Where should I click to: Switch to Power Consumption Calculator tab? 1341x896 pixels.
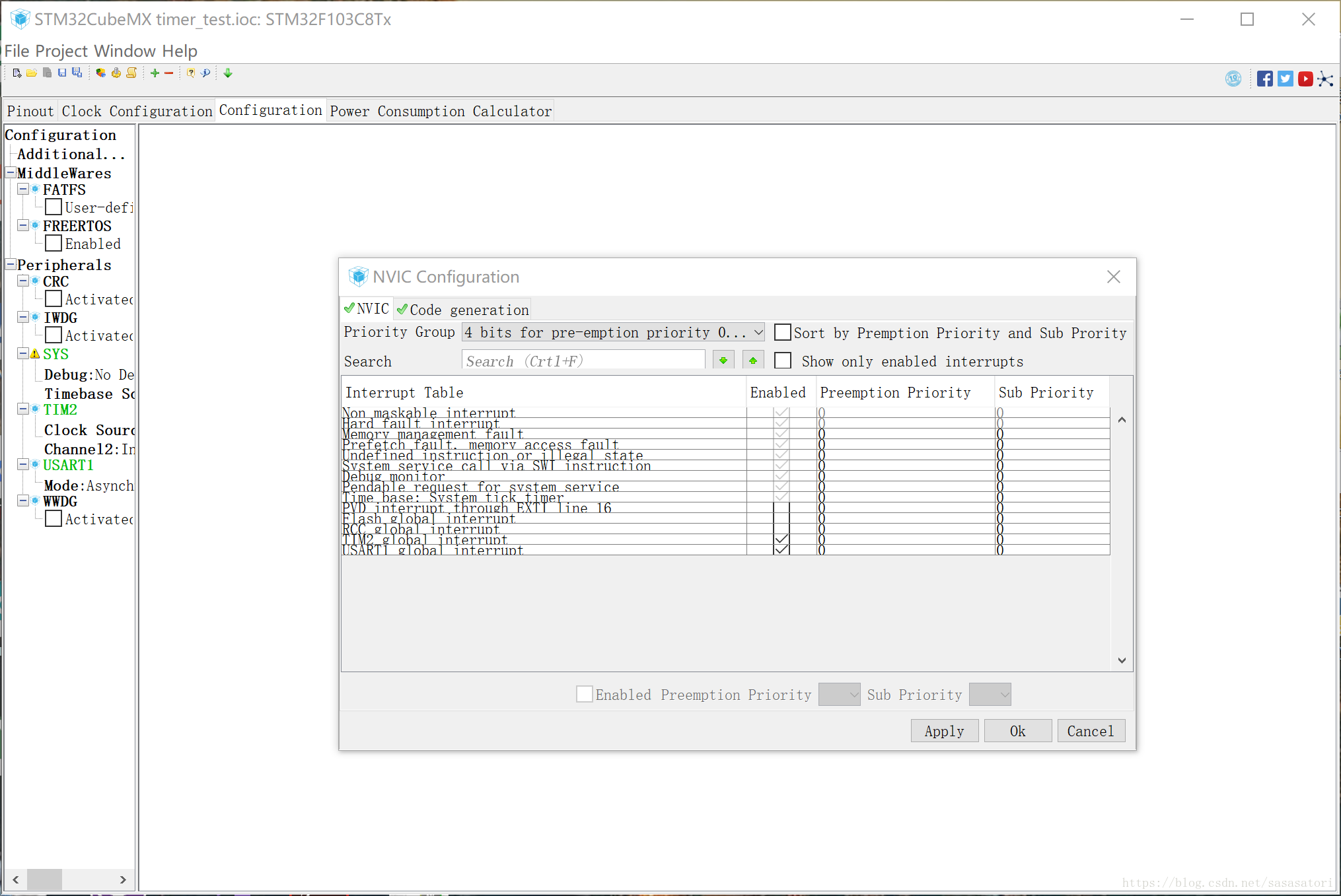(441, 111)
